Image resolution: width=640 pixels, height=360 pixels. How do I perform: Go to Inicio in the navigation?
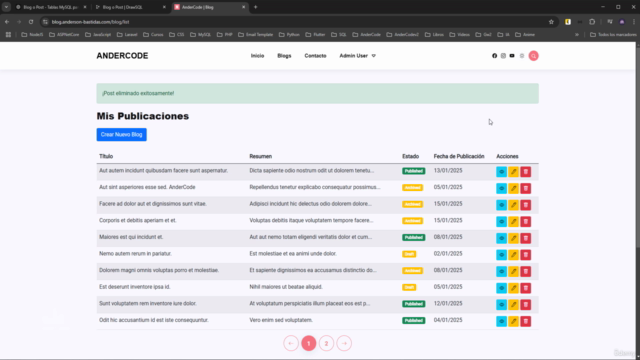tap(258, 56)
